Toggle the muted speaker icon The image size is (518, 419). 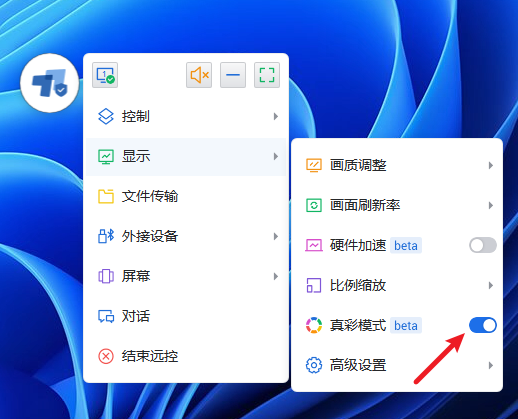click(x=199, y=75)
